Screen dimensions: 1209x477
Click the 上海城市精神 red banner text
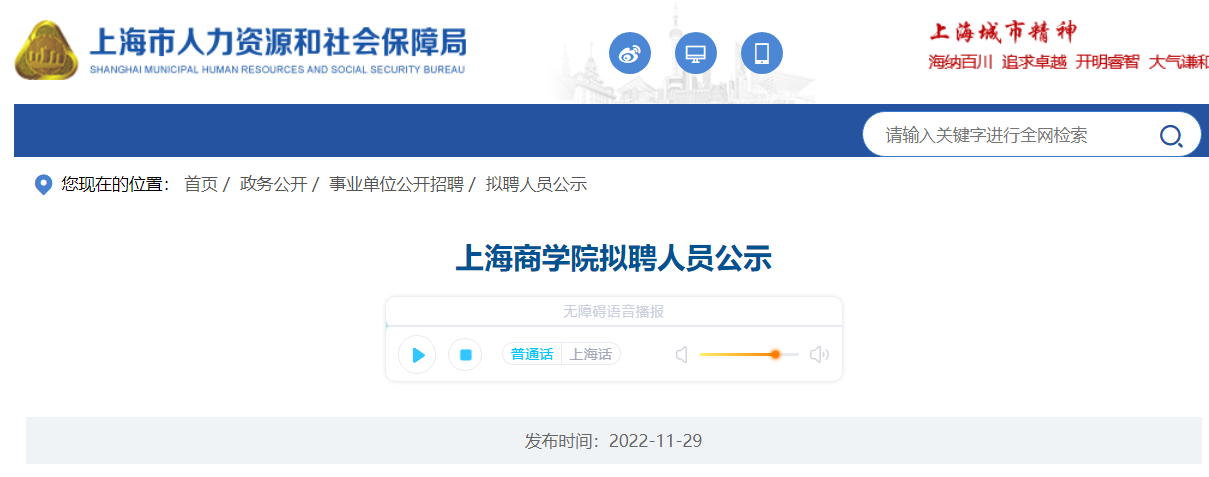(x=1003, y=32)
